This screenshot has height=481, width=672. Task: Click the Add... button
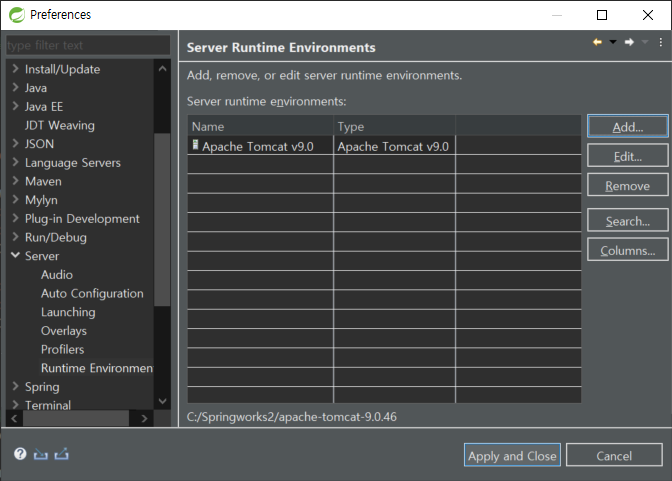click(x=627, y=126)
